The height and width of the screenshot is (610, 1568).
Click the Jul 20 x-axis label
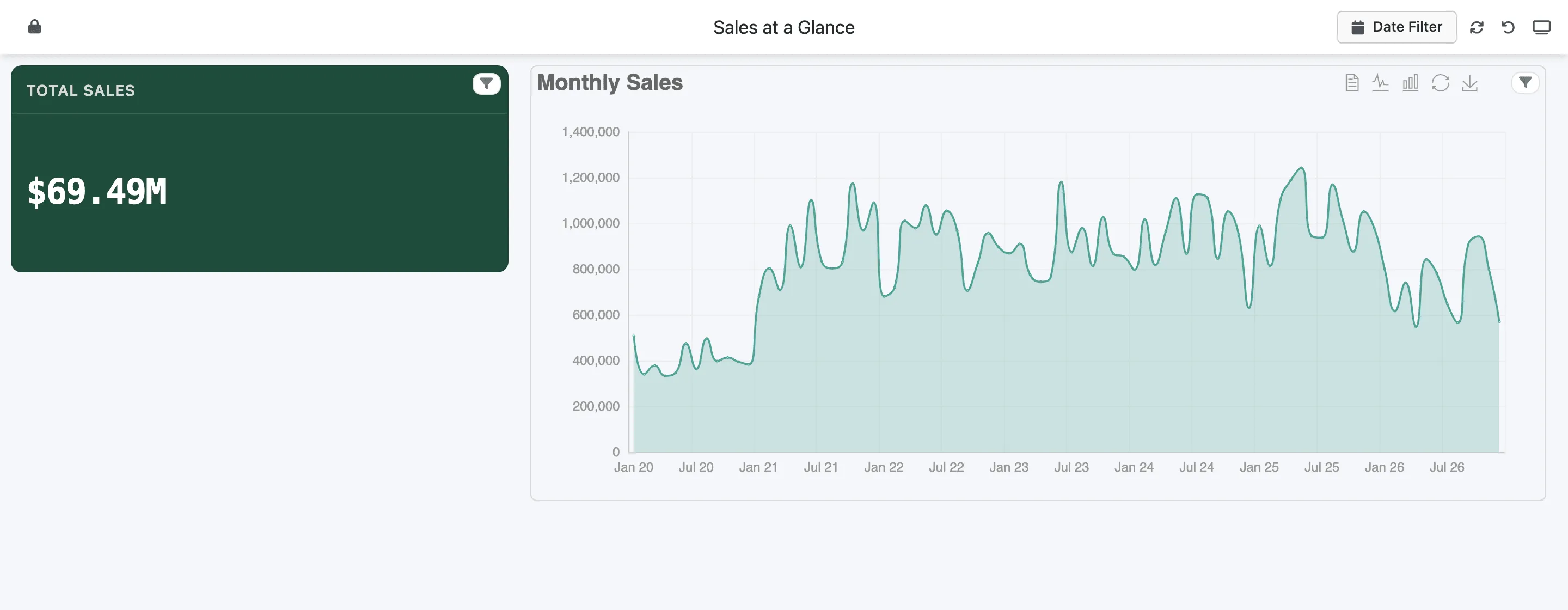(x=696, y=467)
